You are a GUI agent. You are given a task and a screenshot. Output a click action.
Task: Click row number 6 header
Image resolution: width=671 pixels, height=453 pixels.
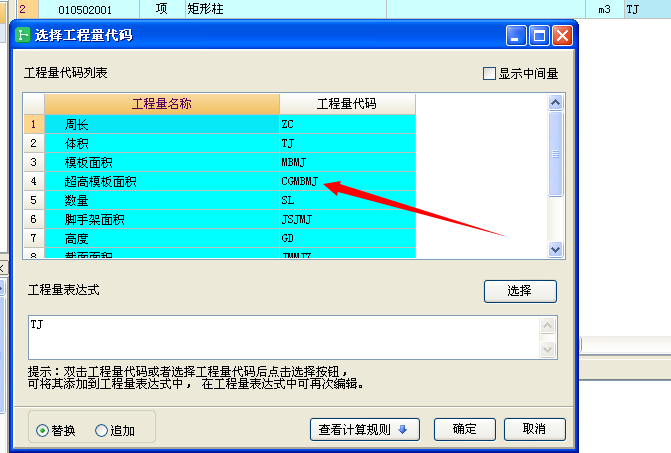pos(34,219)
